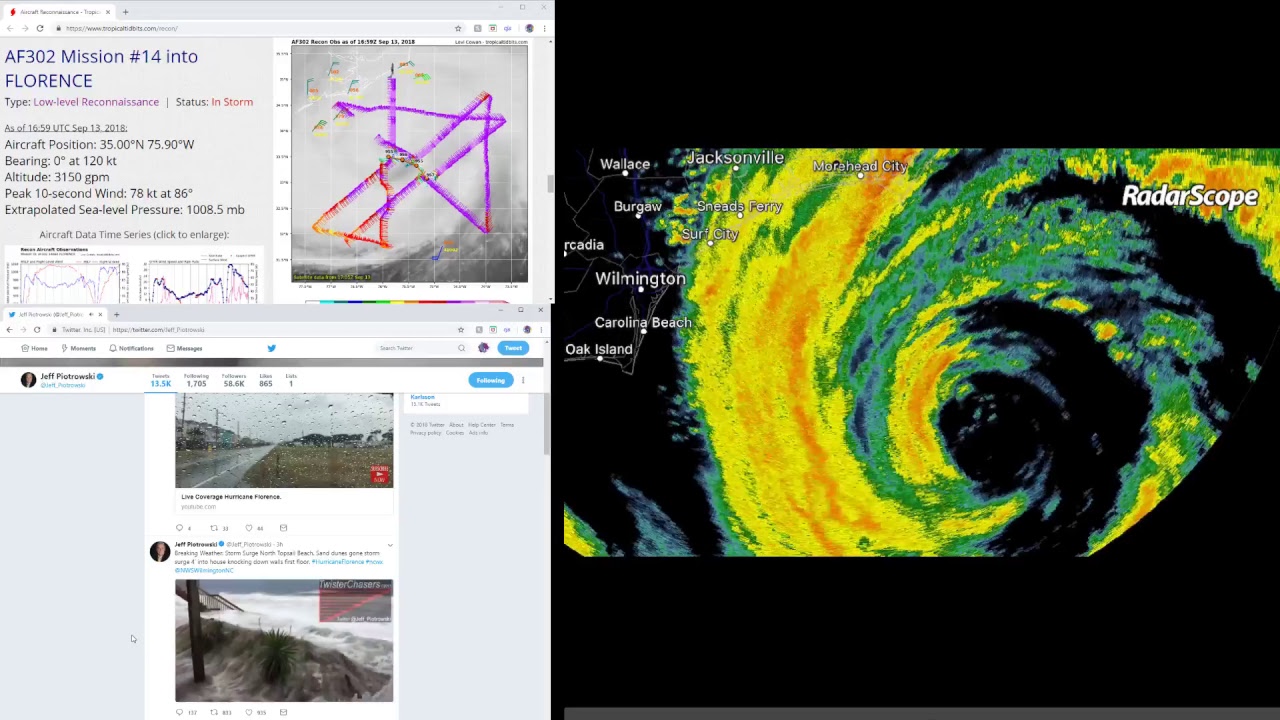Image resolution: width=1280 pixels, height=720 pixels.
Task: Open new tab in Twitter browser window
Action: pyautogui.click(x=116, y=314)
